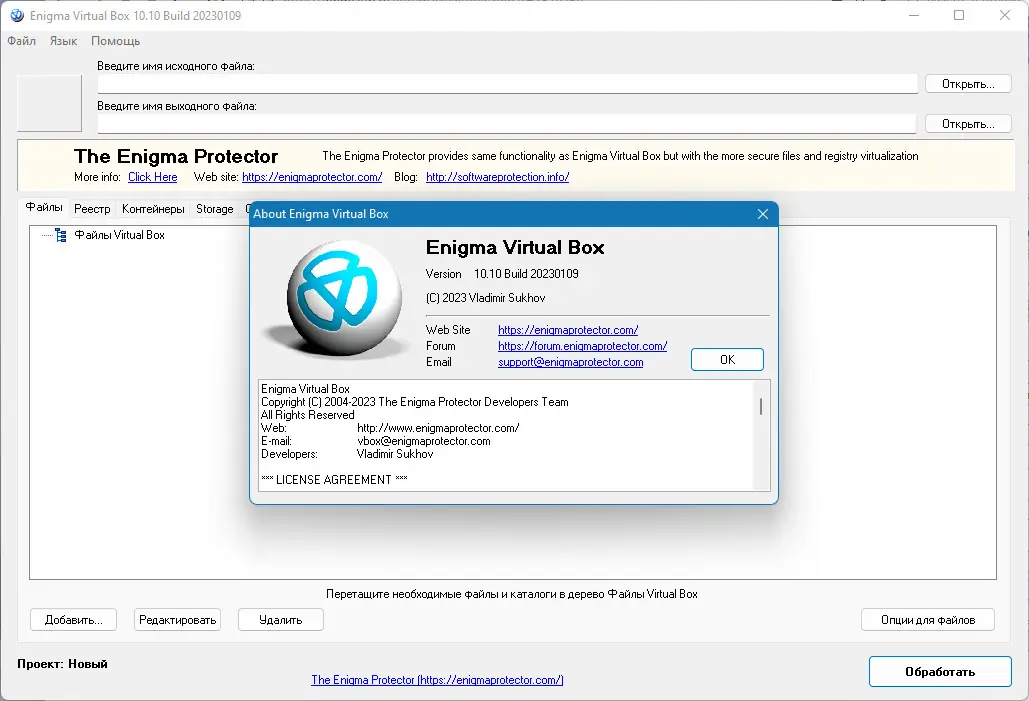Click the Copyright 2004-2023 line in license box

pos(415,402)
